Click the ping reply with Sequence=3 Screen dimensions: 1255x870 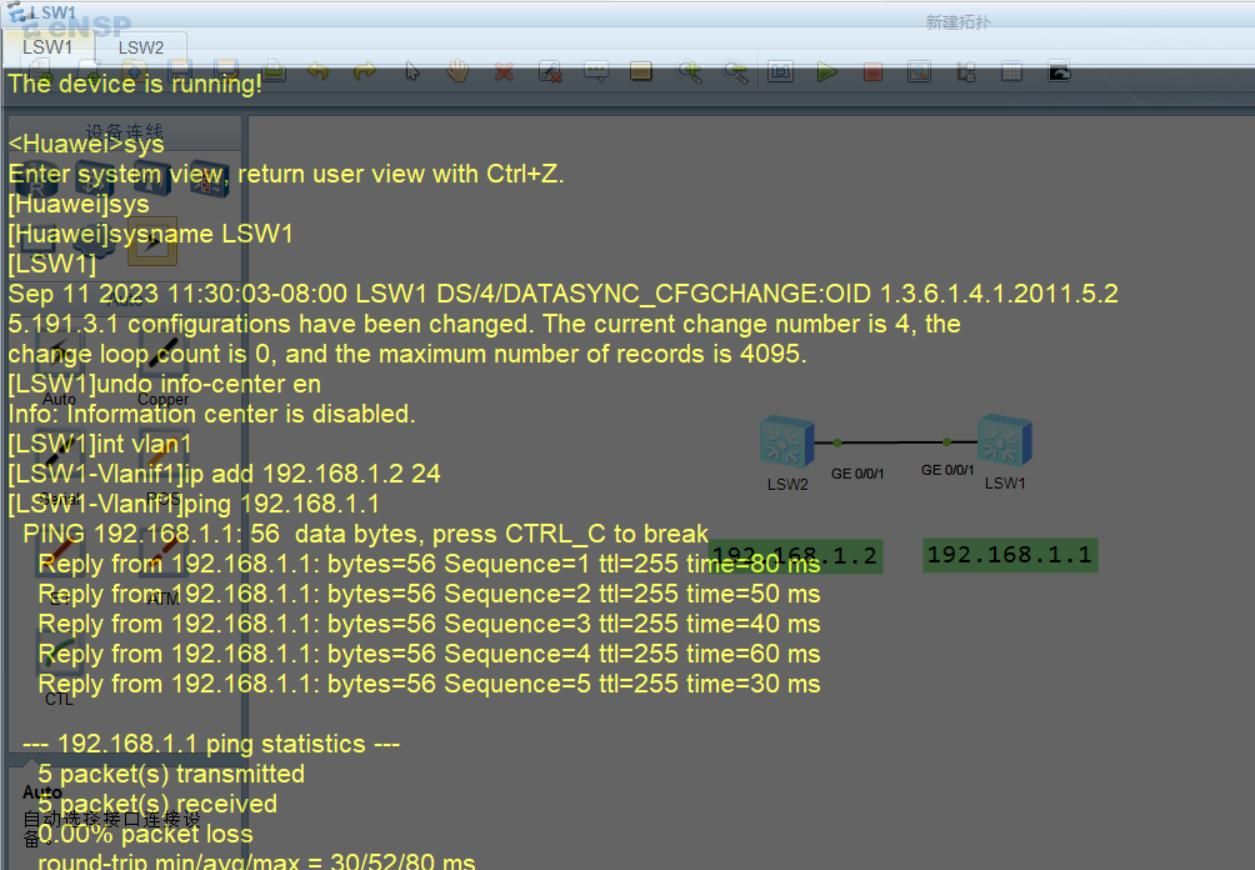(429, 624)
